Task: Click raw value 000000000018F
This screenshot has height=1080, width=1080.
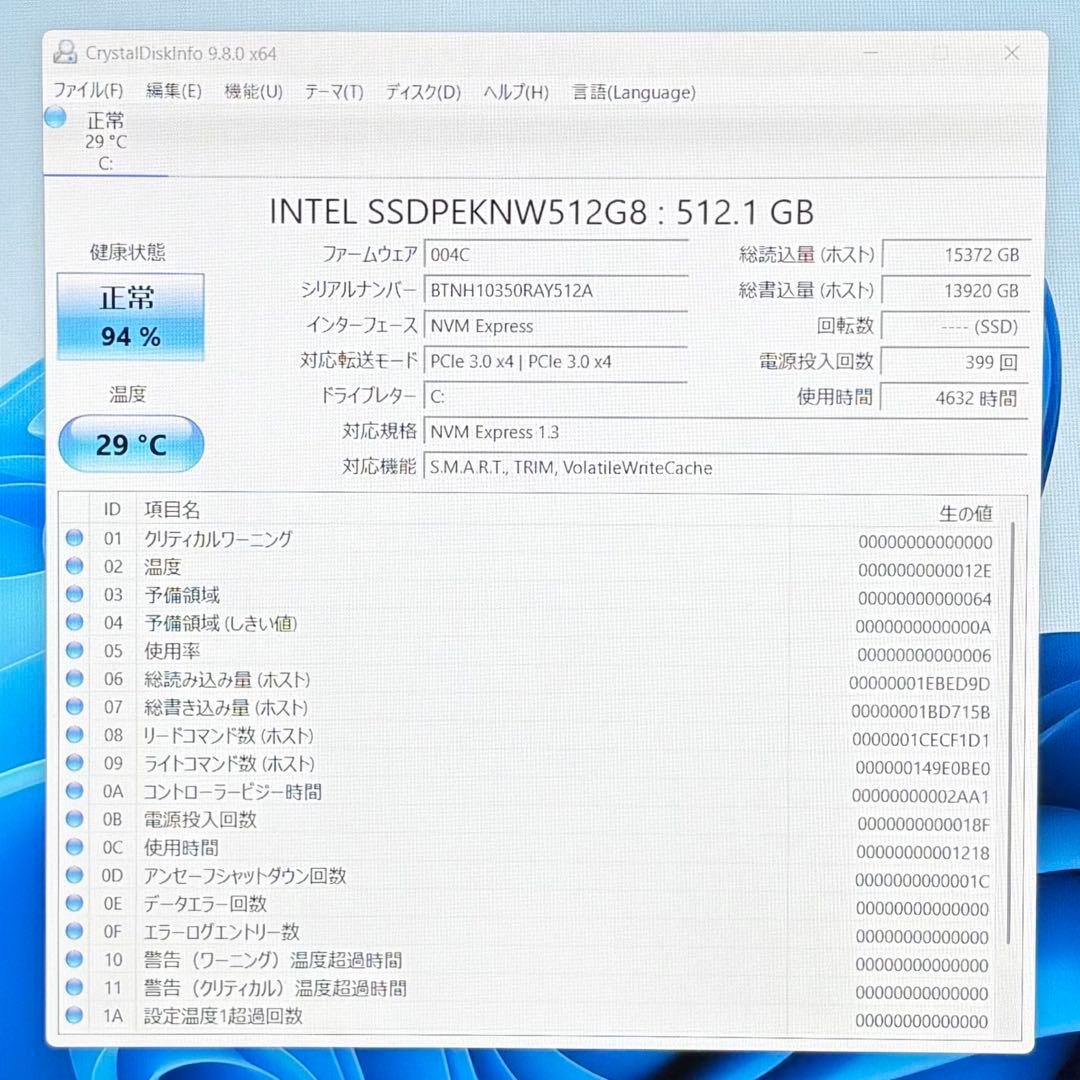Action: (924, 824)
